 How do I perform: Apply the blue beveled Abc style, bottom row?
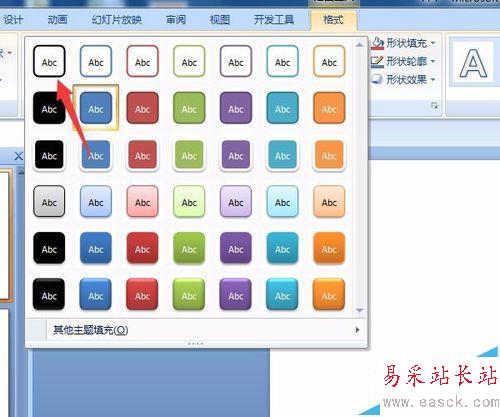click(96, 295)
